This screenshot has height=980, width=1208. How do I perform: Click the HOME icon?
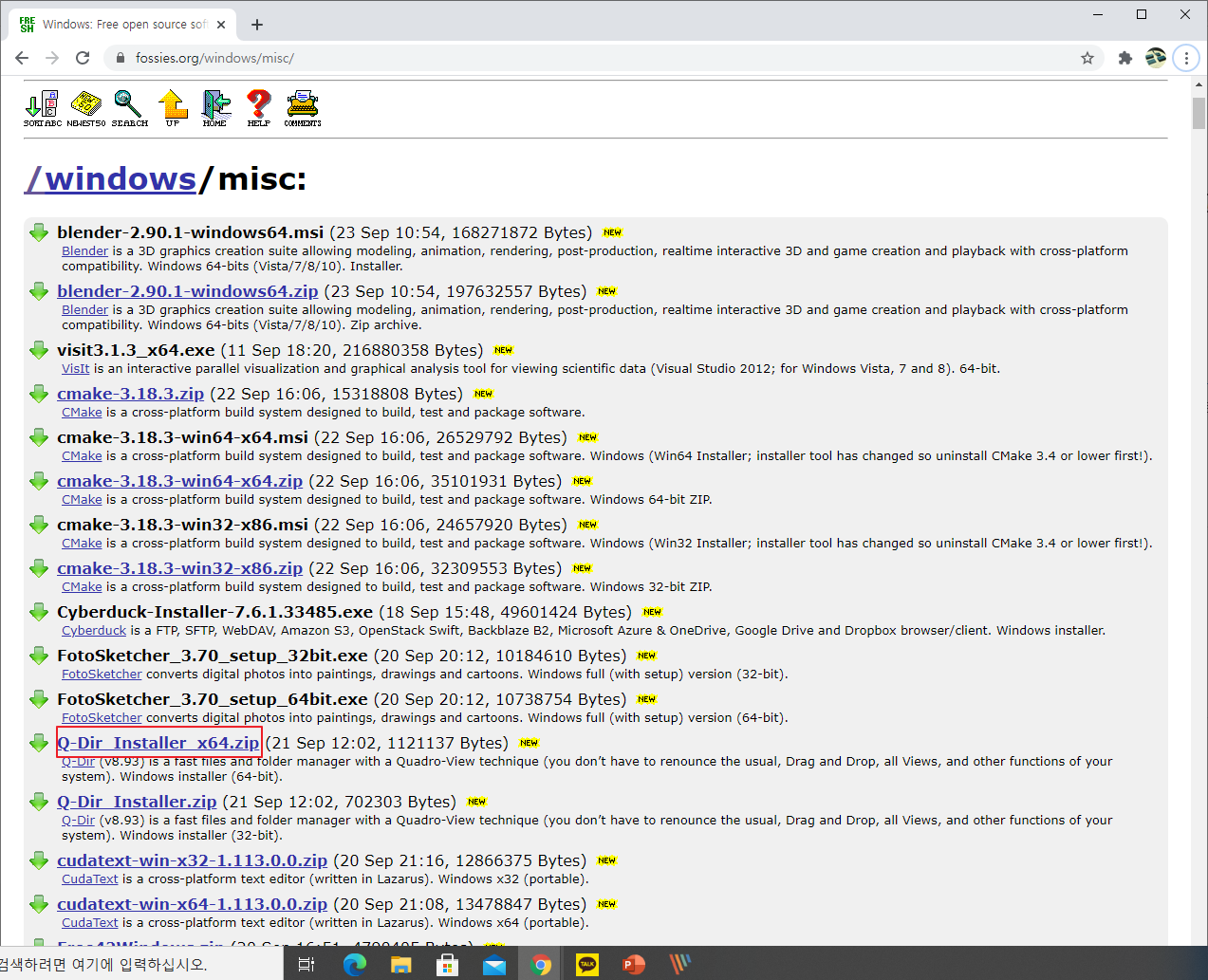[215, 108]
